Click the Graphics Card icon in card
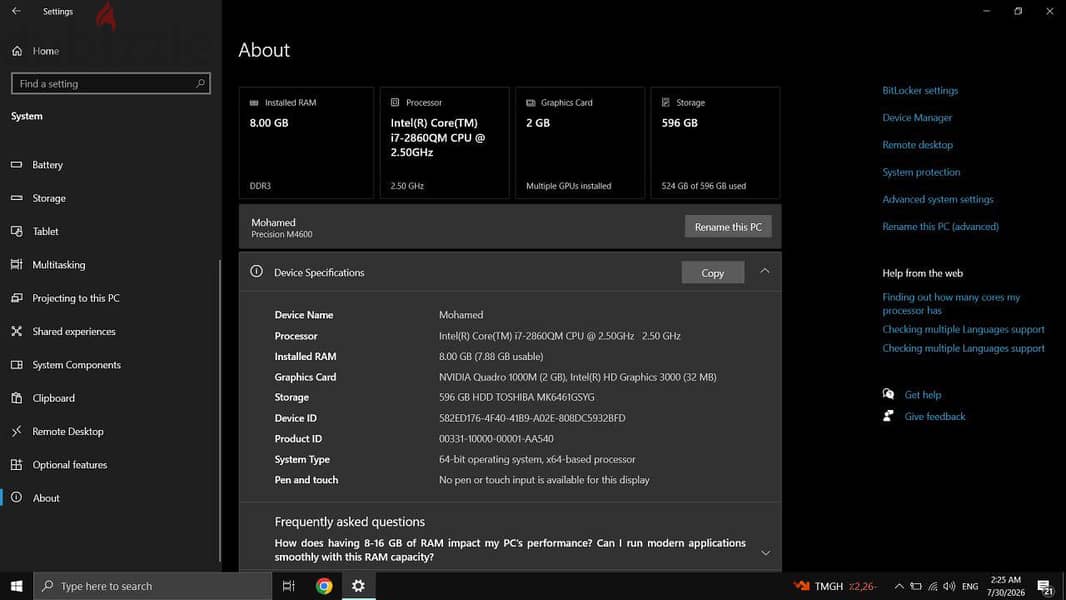The image size is (1066, 600). coord(530,103)
